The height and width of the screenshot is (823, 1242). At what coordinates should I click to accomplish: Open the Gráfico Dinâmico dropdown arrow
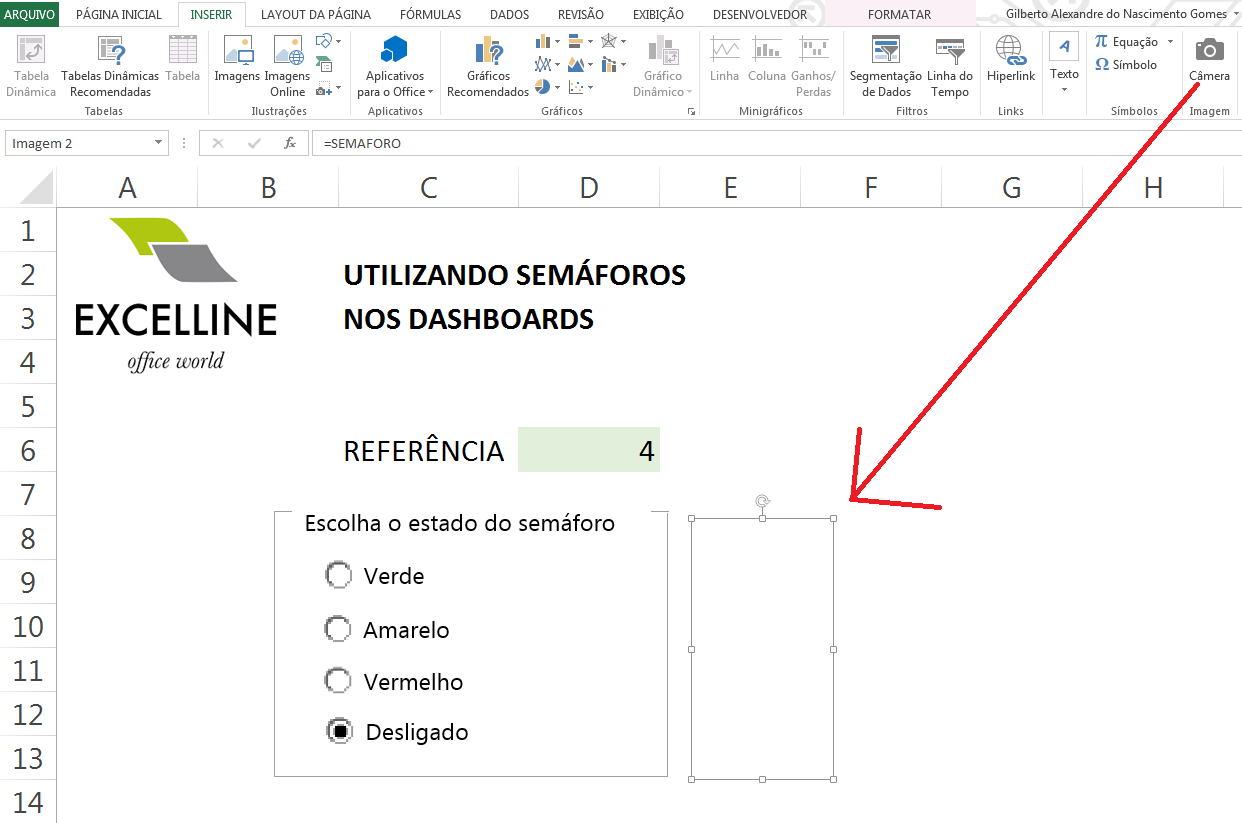tap(690, 93)
